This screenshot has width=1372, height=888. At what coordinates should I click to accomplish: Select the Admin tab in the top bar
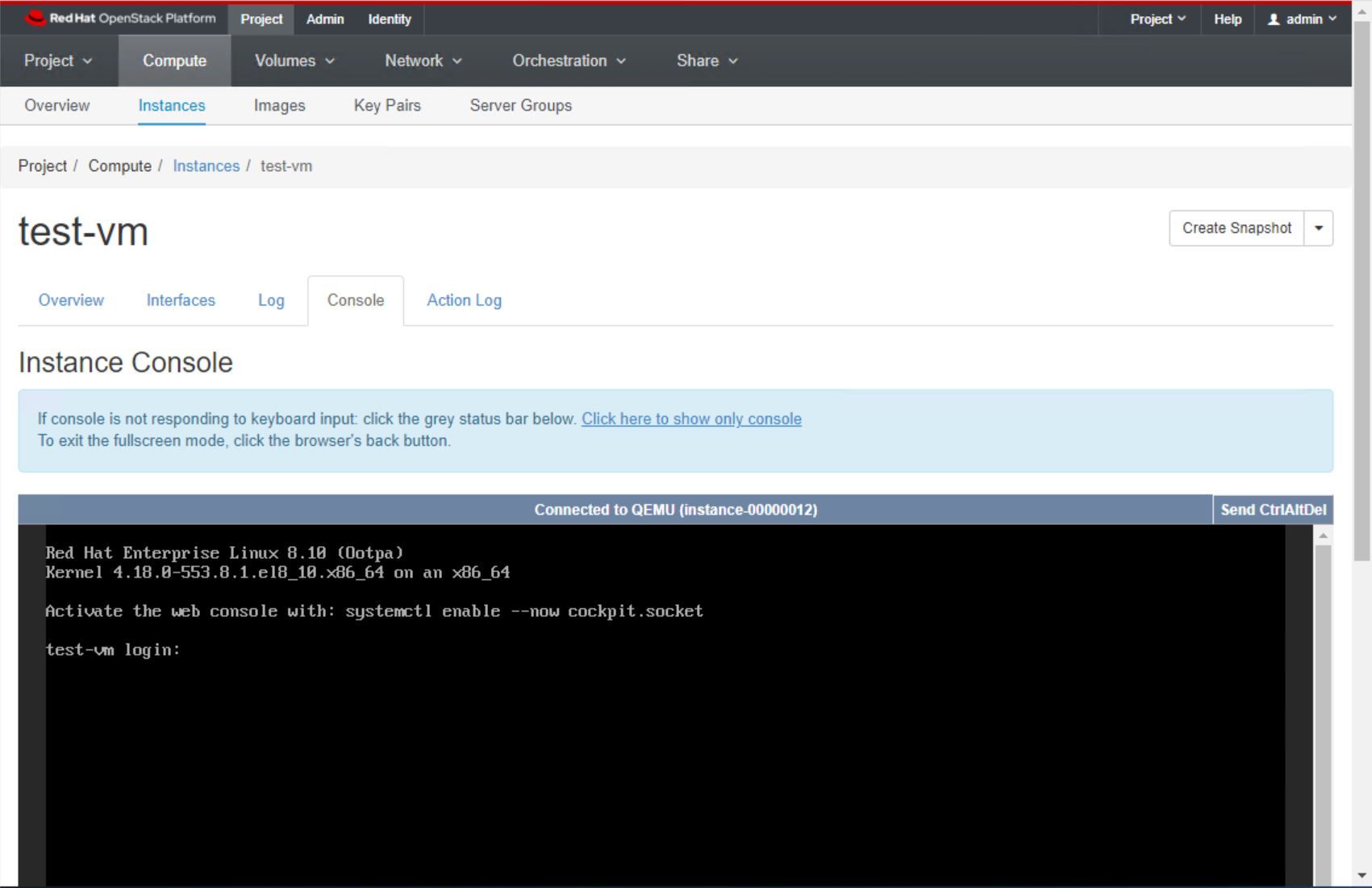[325, 19]
